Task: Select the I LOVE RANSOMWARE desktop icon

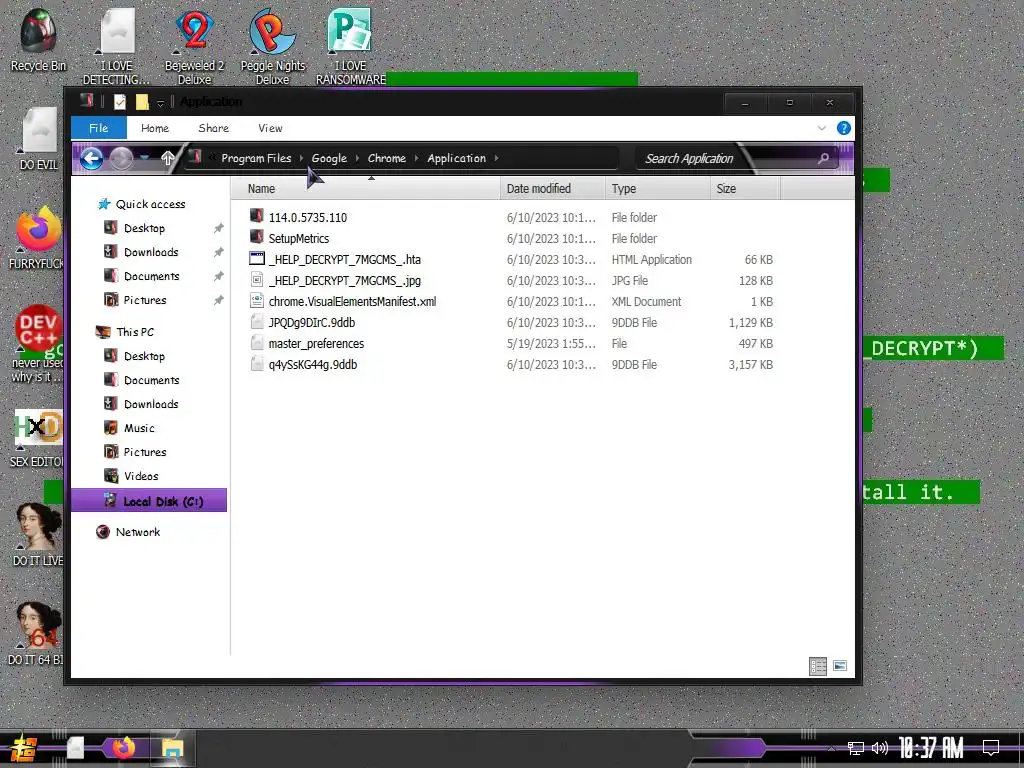Action: point(351,47)
